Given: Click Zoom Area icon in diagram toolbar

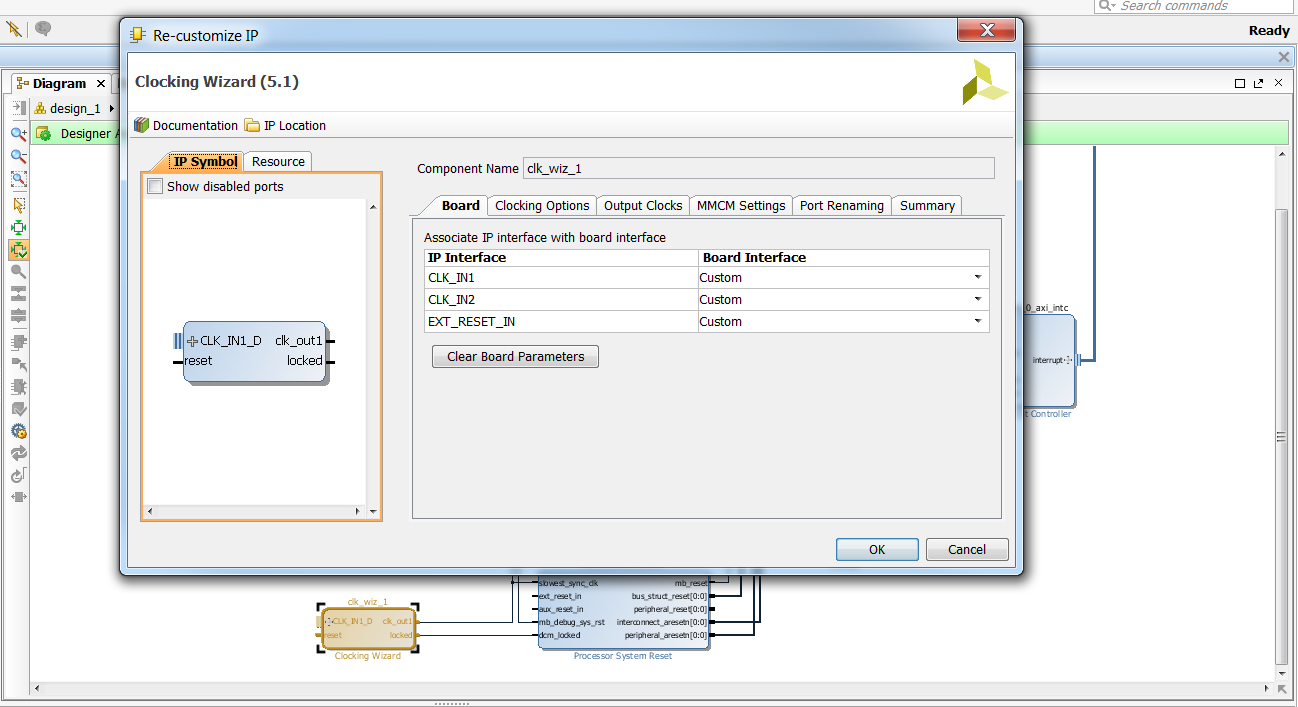Looking at the screenshot, I should (18, 179).
